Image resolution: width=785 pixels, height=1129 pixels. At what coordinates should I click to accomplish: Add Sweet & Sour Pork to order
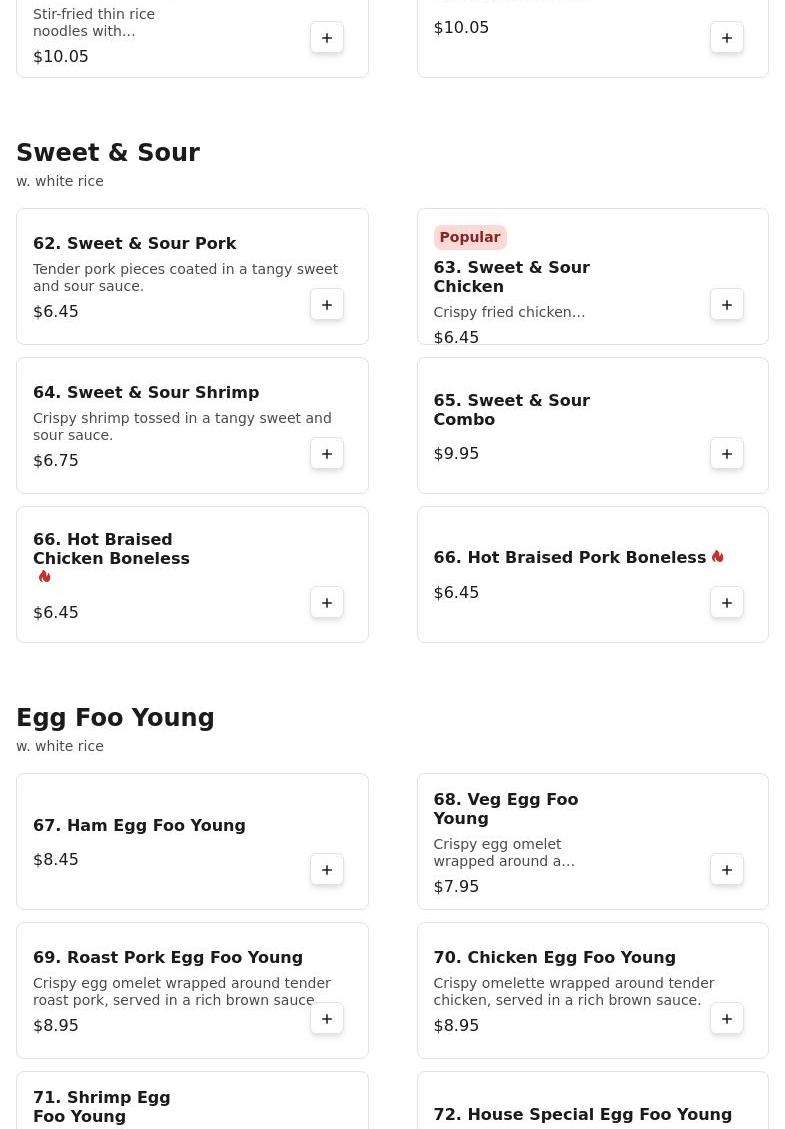327,304
